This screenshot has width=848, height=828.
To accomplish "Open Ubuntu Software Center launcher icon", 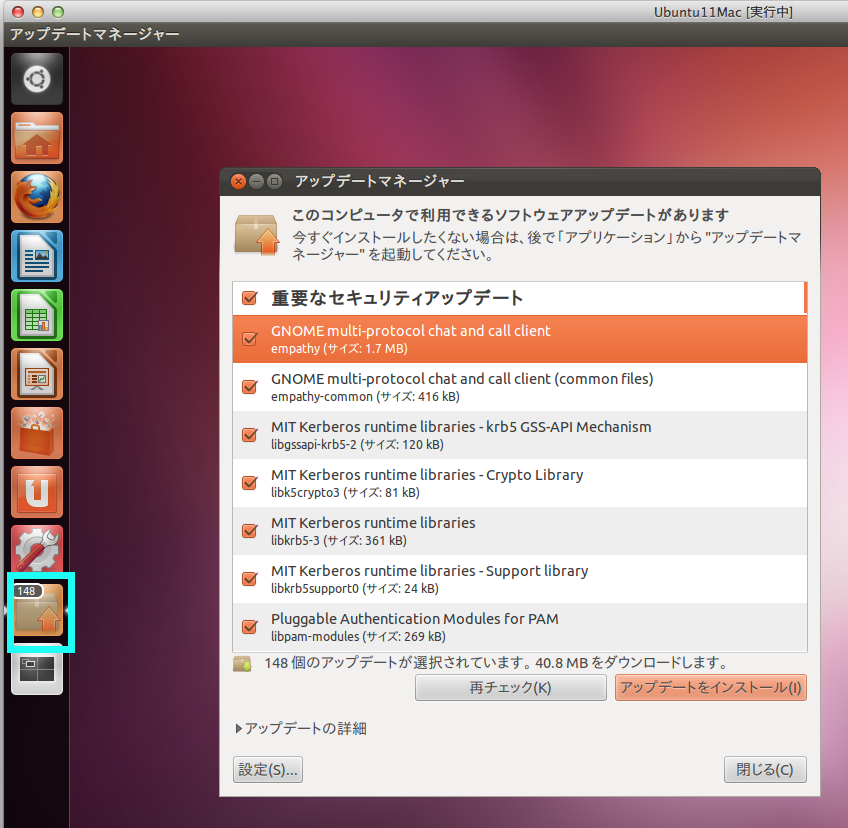I will (37, 433).
